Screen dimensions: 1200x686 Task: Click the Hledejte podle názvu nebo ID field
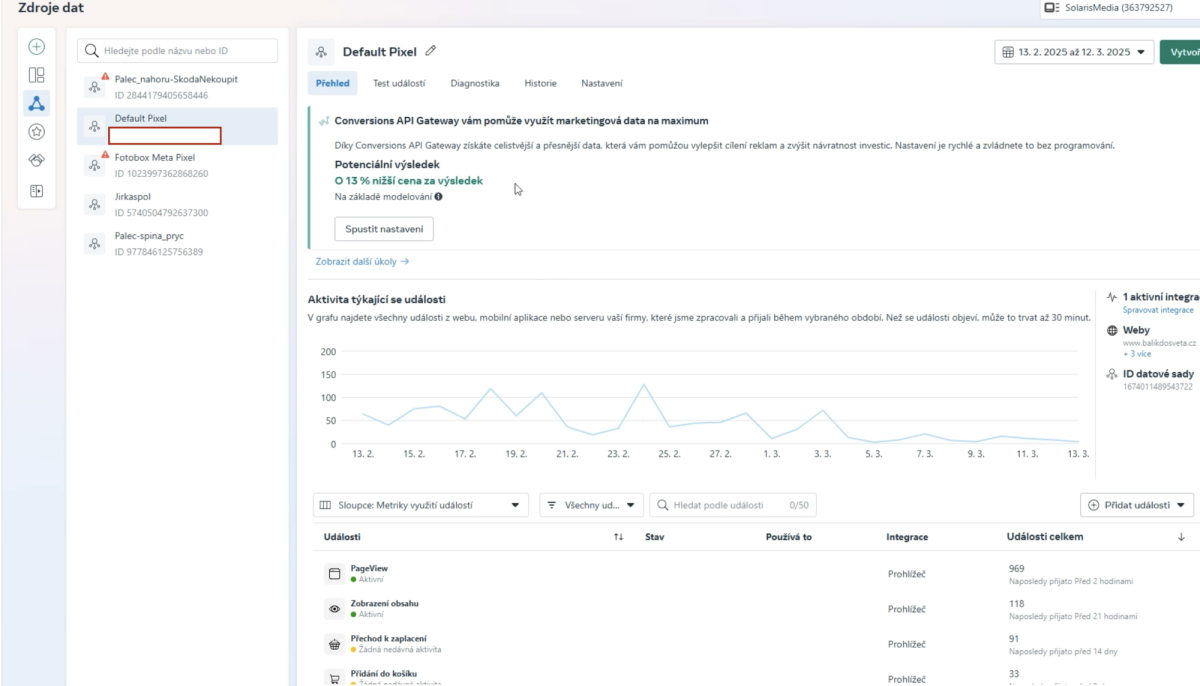click(x=178, y=50)
